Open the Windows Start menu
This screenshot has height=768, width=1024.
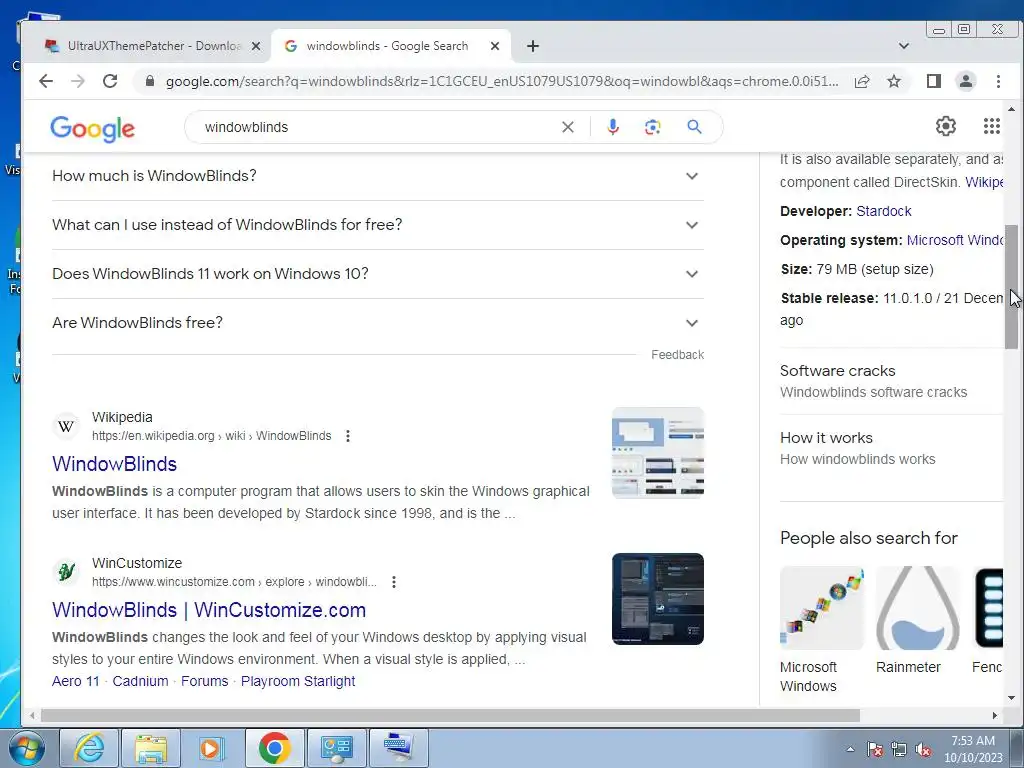tap(26, 748)
